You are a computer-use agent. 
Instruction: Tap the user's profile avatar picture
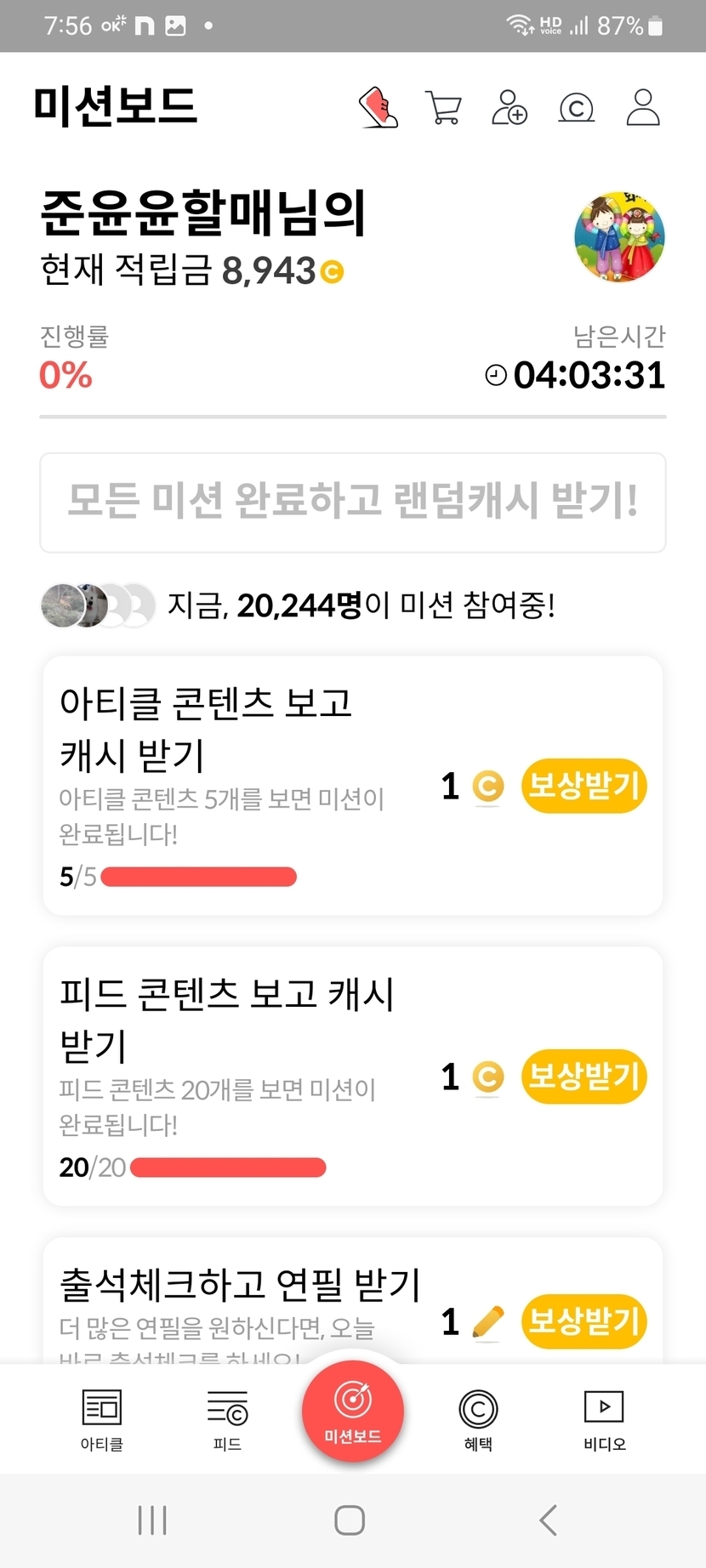pos(619,236)
